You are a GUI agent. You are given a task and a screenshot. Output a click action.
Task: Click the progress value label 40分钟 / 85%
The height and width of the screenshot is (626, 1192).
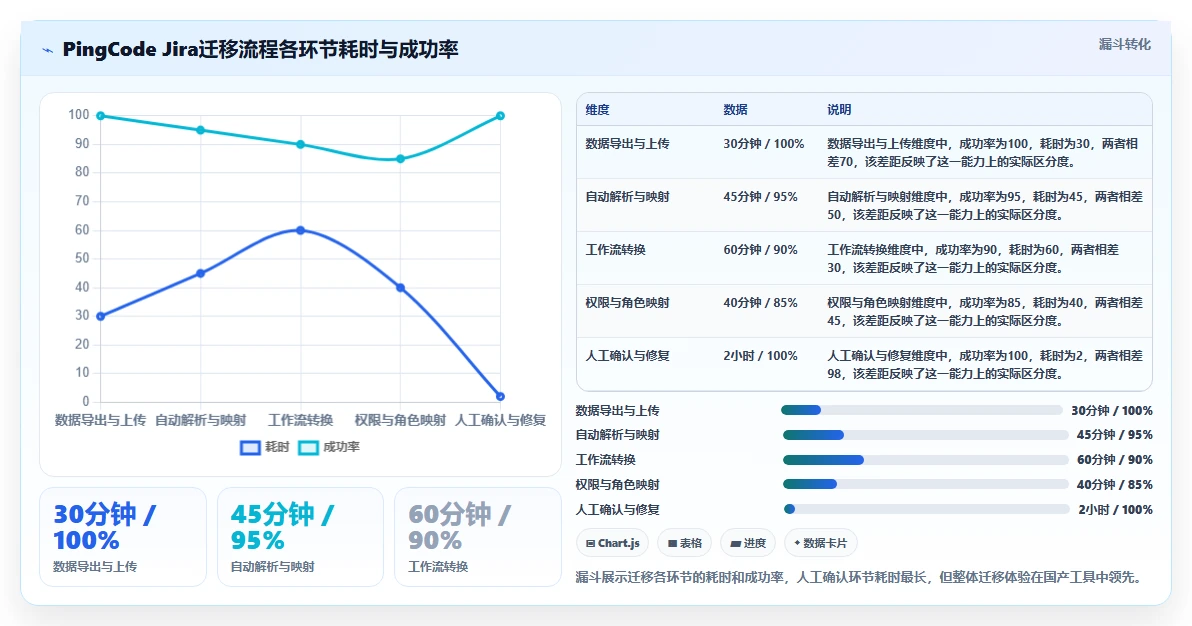pos(1114,485)
